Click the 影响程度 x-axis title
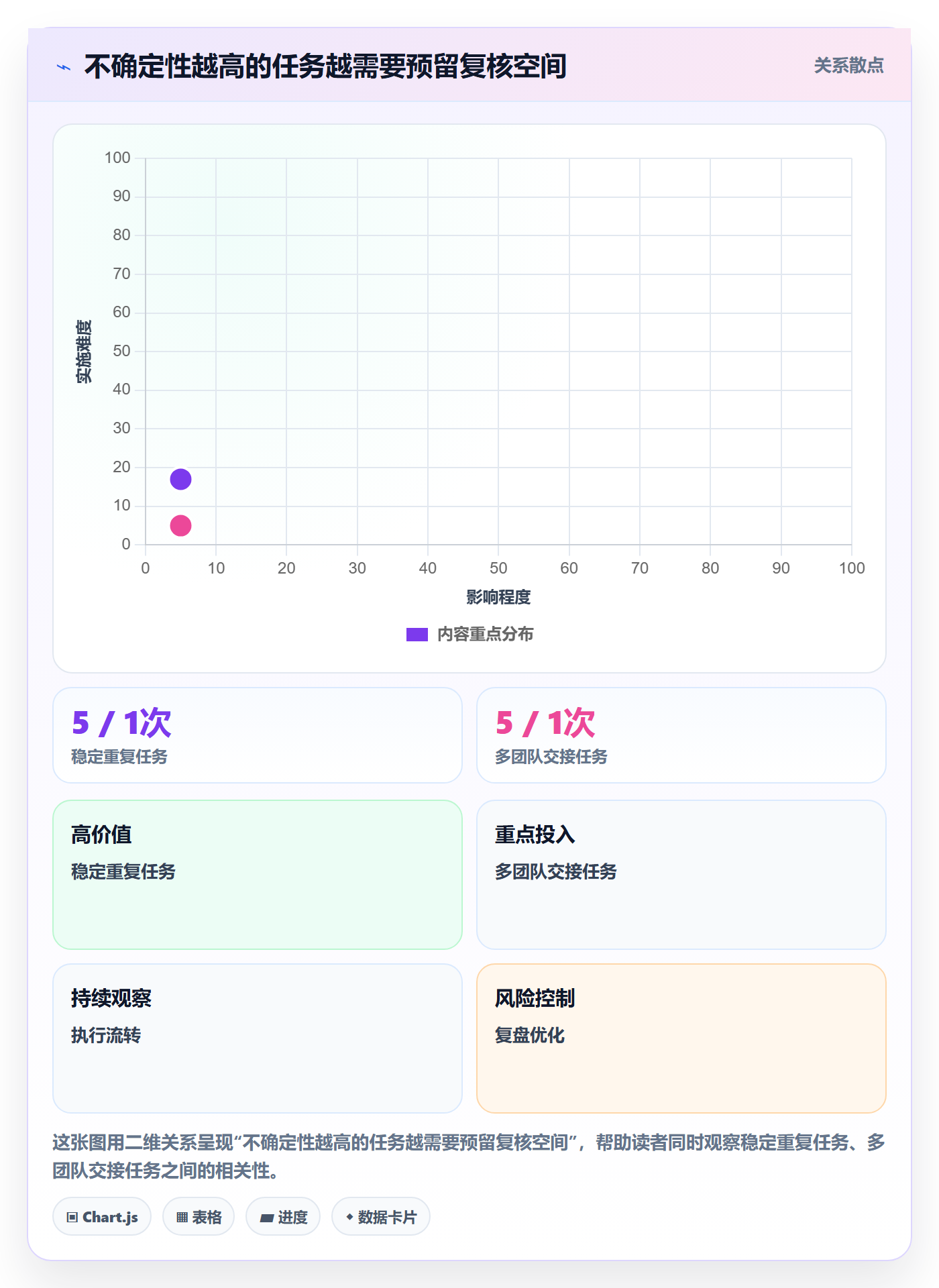This screenshot has height=1288, width=939. pos(498,597)
